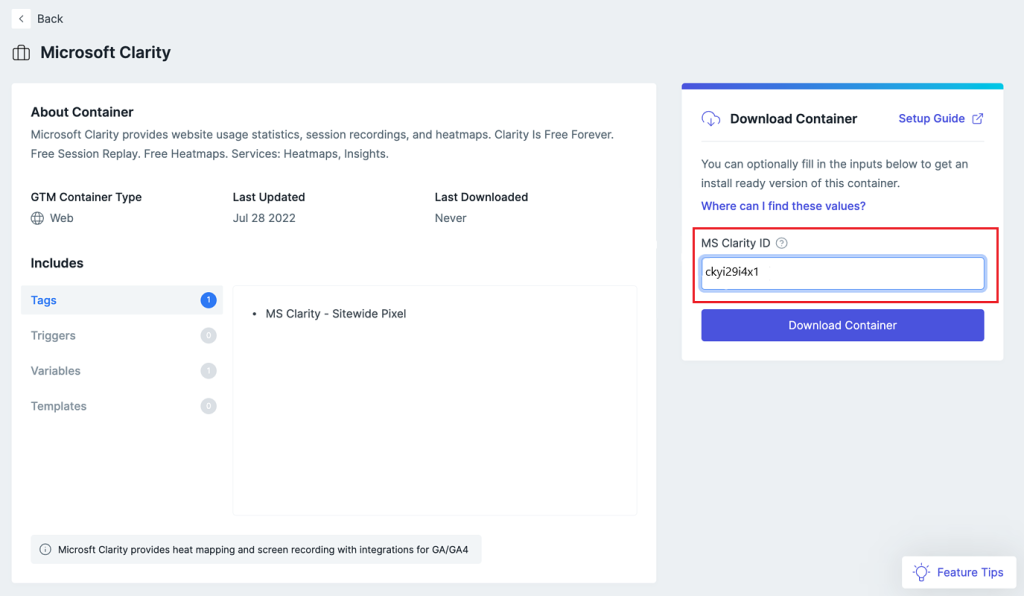
Task: Click the 'Jul 28 2022' last updated value
Action: (x=264, y=218)
